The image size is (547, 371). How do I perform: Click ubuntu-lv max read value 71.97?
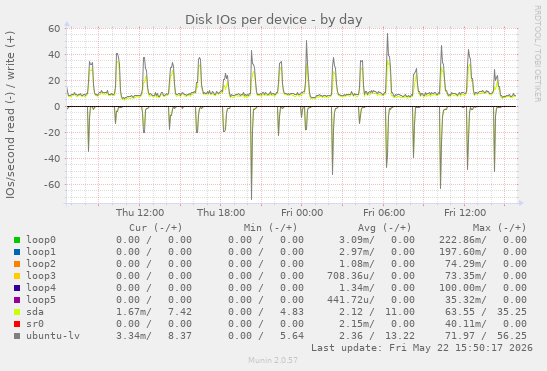click(459, 336)
